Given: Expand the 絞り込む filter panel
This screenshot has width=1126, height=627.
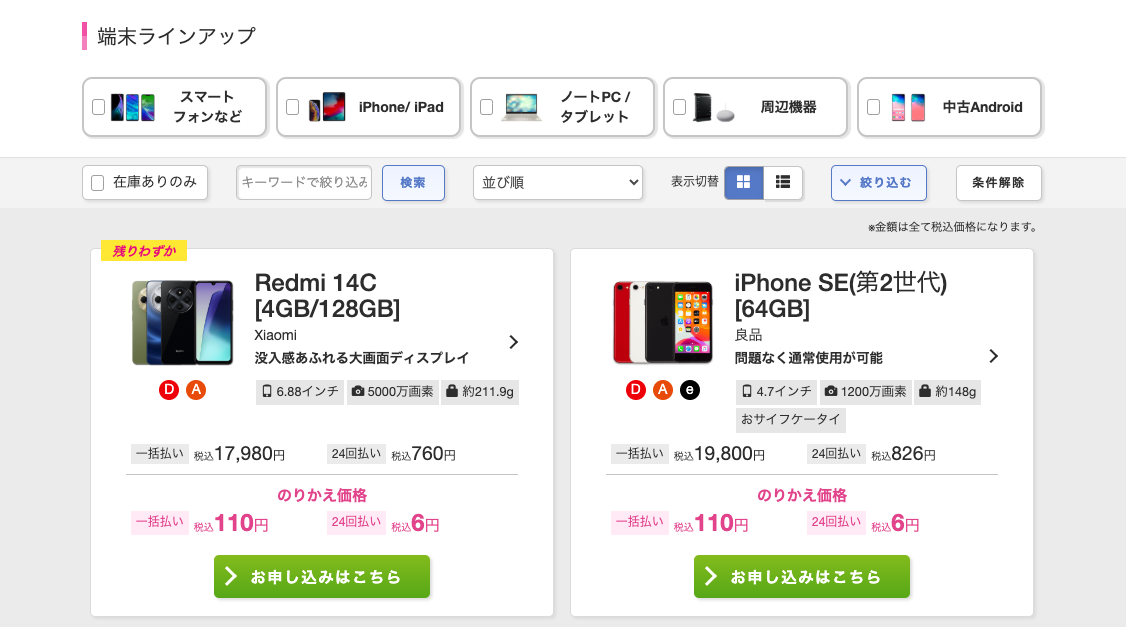Looking at the screenshot, I should [x=878, y=182].
